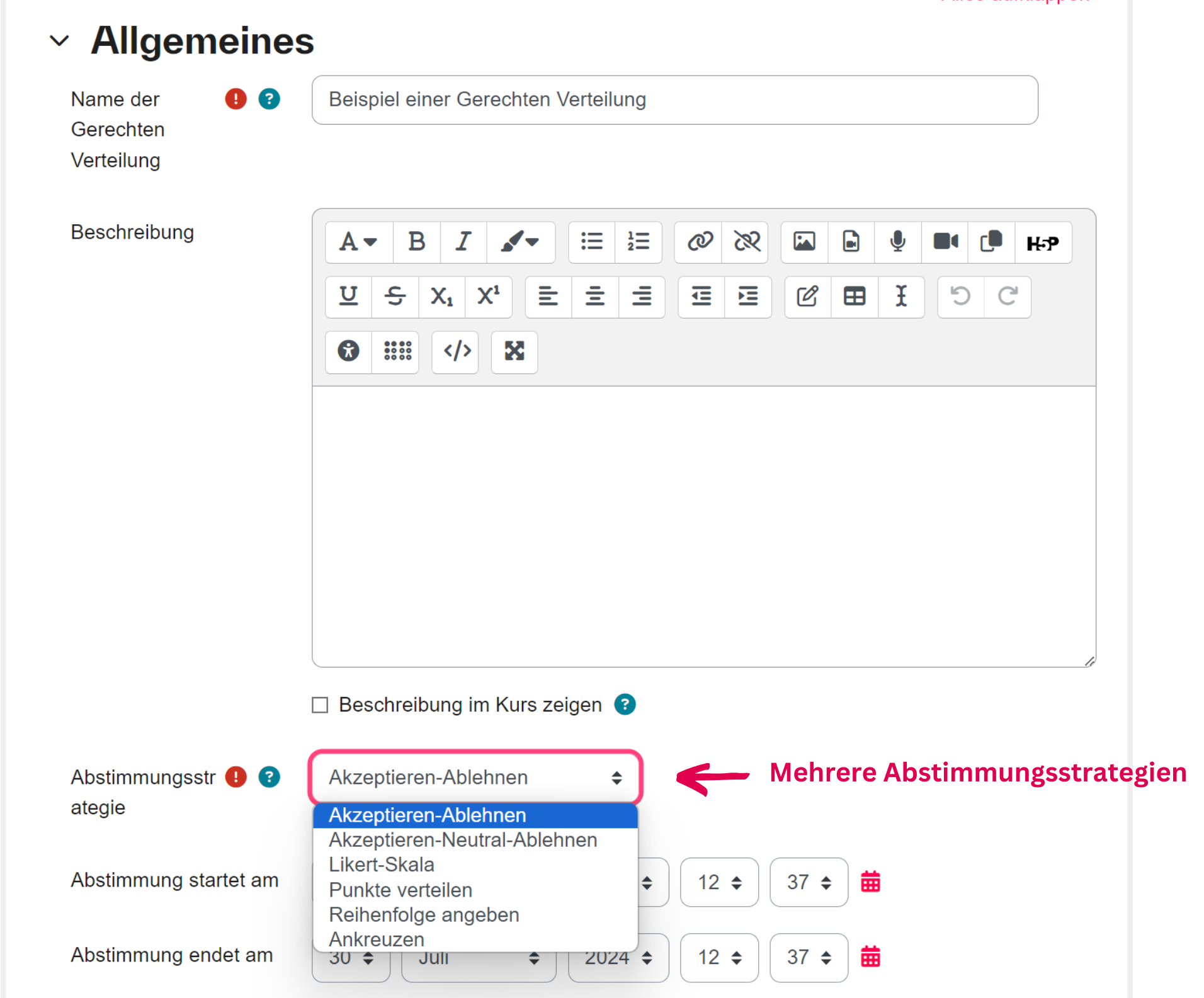This screenshot has width=1204, height=998.
Task: Insert H5P content via toolbar icon
Action: [1042, 242]
